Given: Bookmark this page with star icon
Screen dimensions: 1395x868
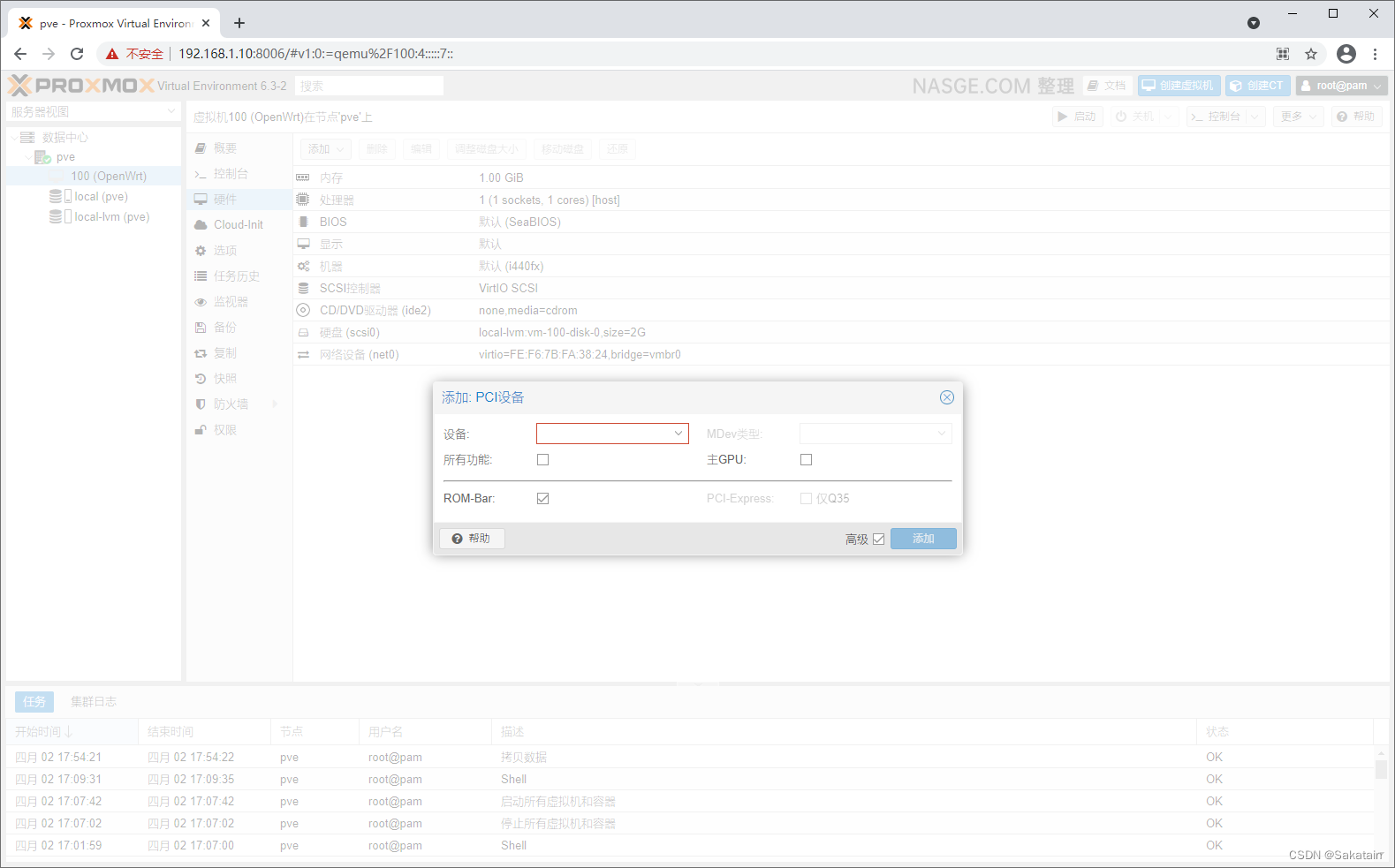Looking at the screenshot, I should (1311, 54).
